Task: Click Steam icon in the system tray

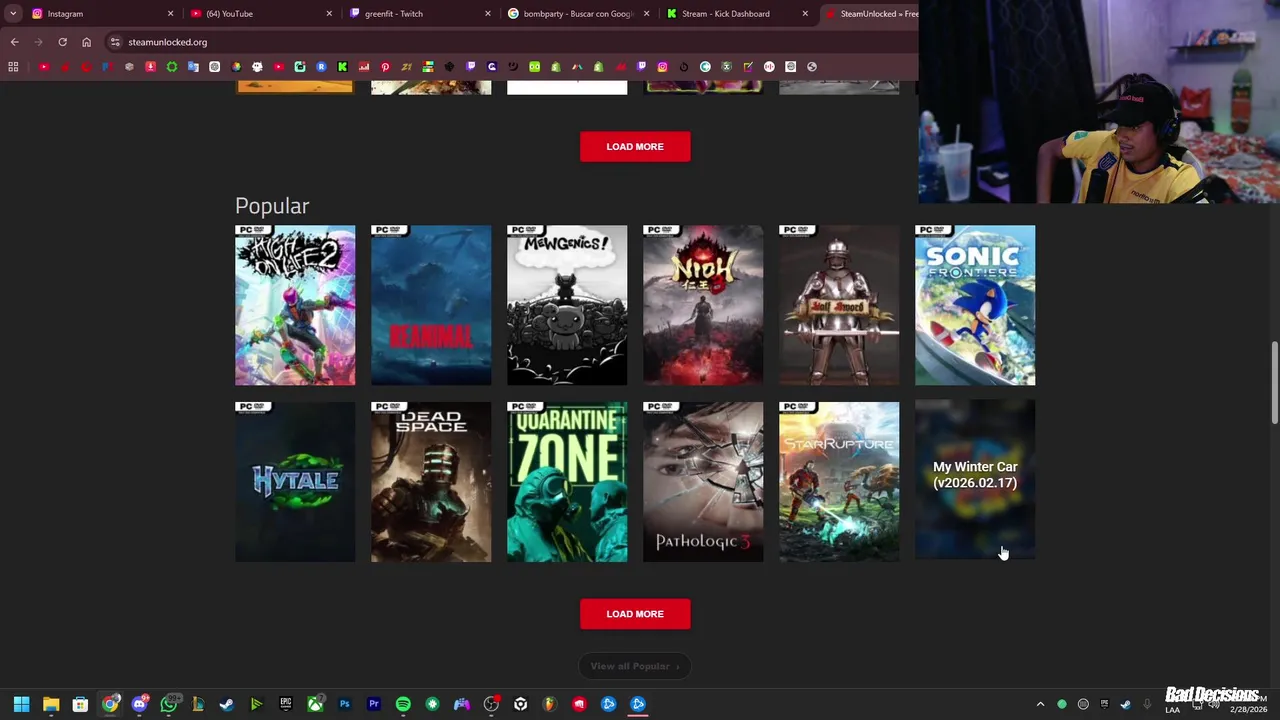Action: click(x=1126, y=704)
